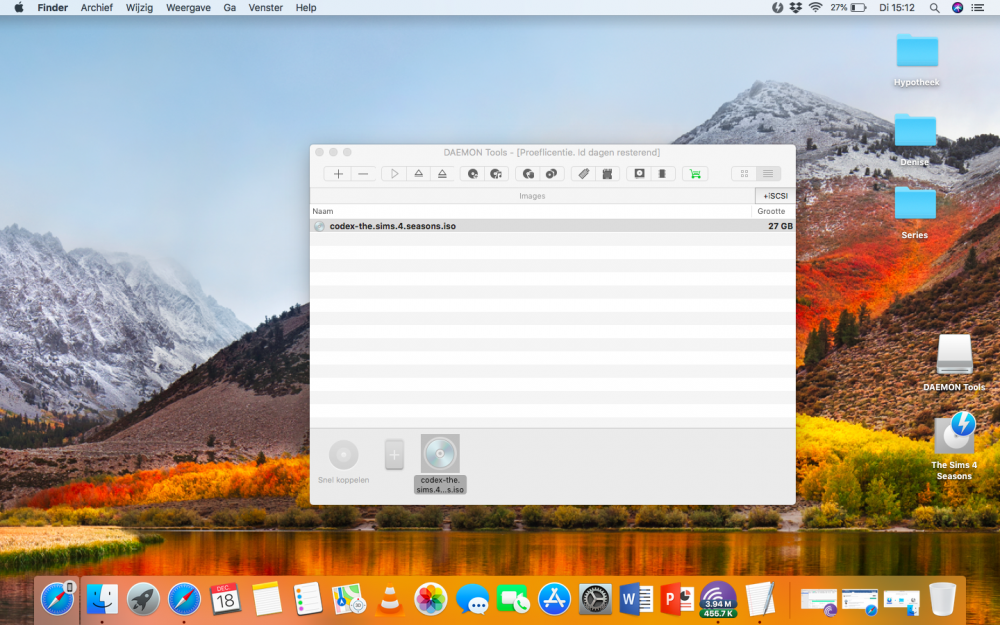Switch to icon grid view
This screenshot has width=1000, height=625.
click(744, 174)
